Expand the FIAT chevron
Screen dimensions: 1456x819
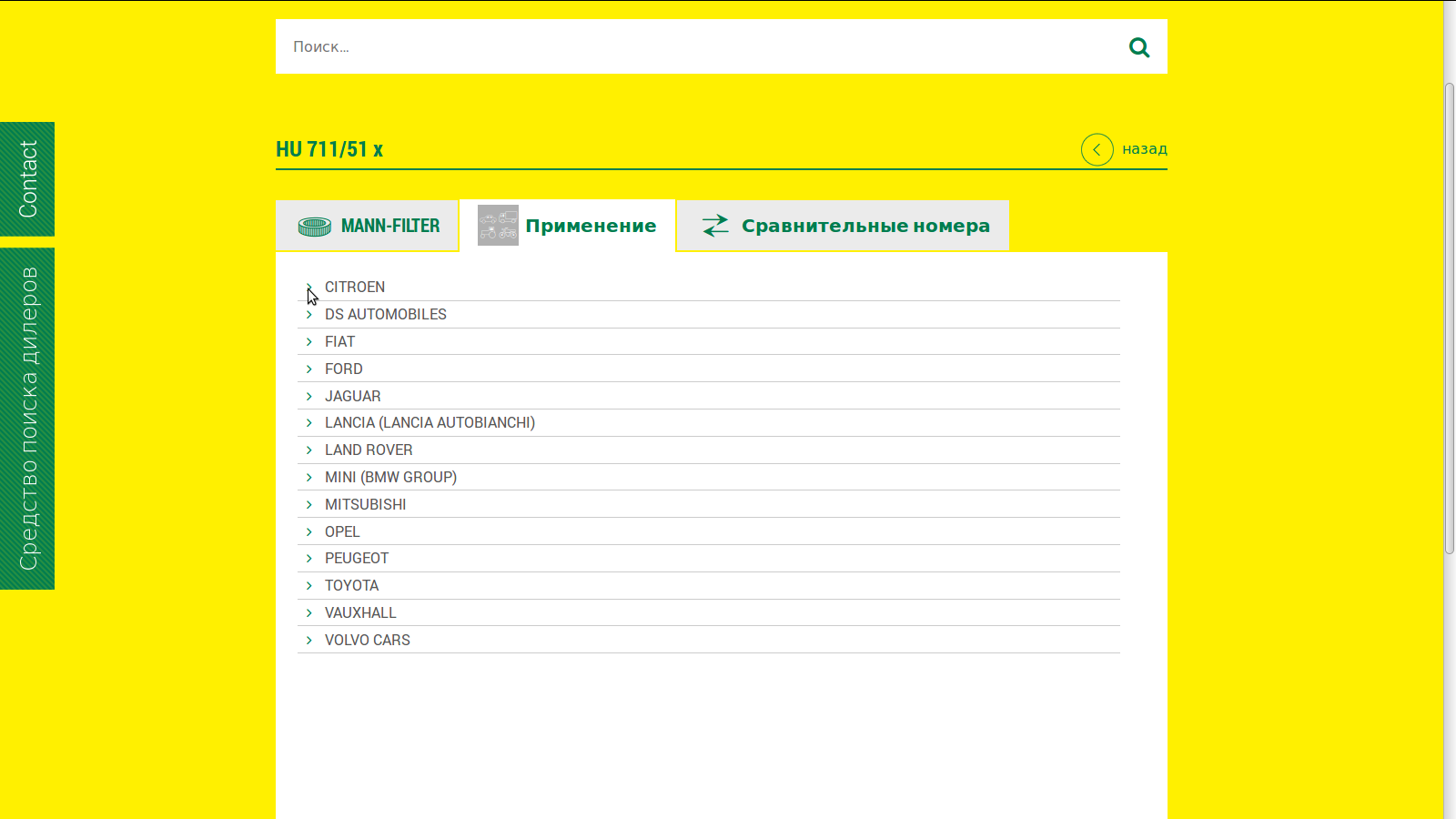coord(309,342)
